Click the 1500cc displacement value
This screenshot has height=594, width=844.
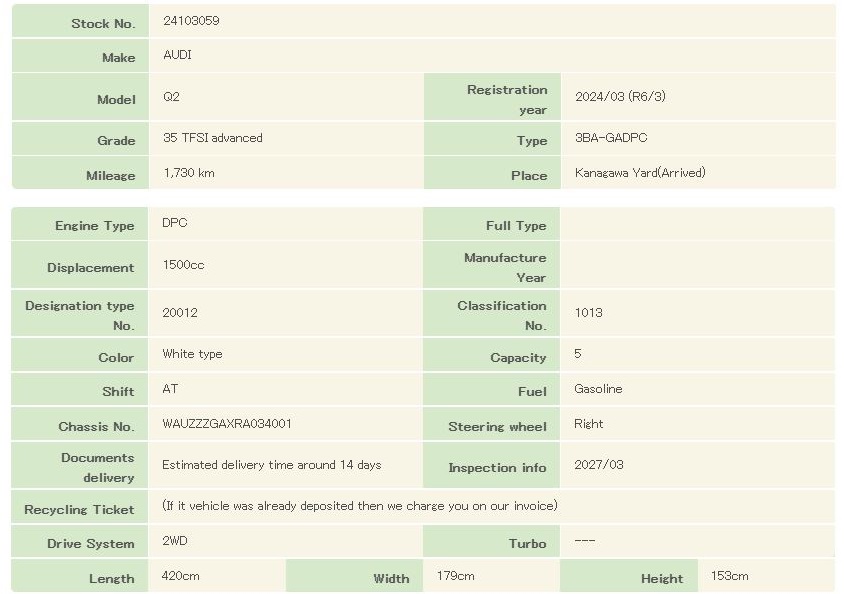point(183,266)
